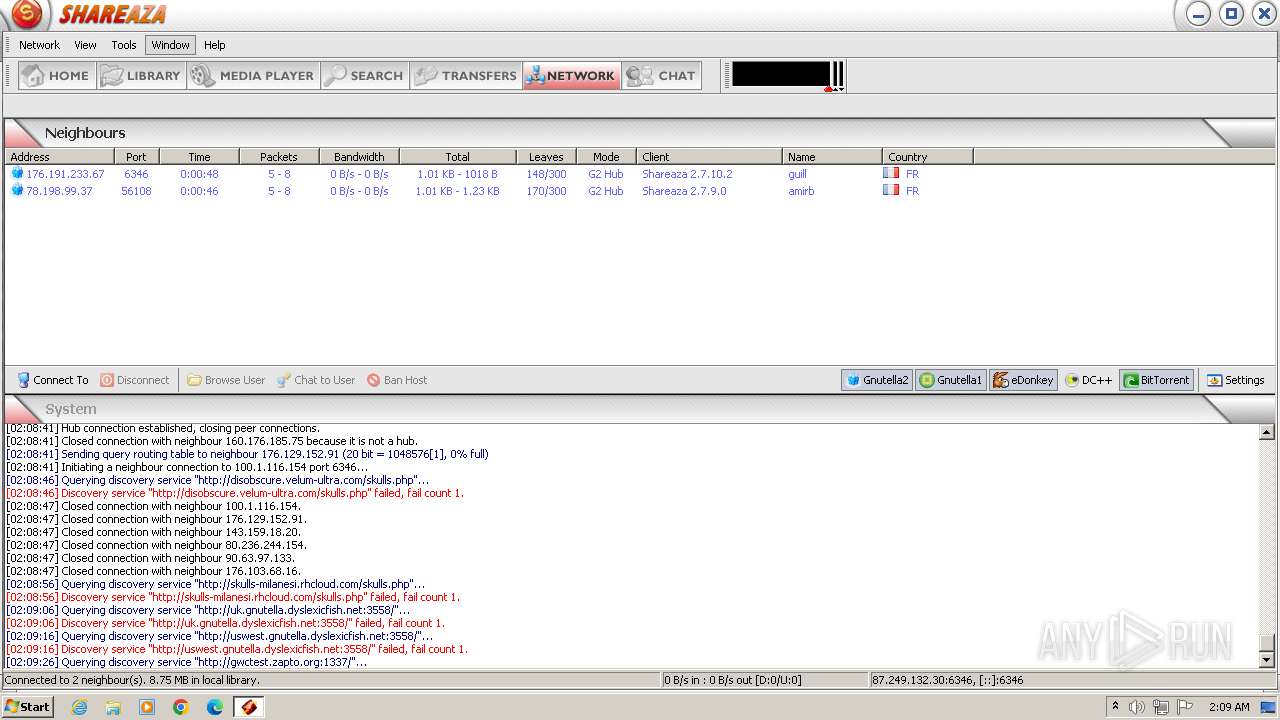
Task: Open the Window menu
Action: tap(171, 45)
